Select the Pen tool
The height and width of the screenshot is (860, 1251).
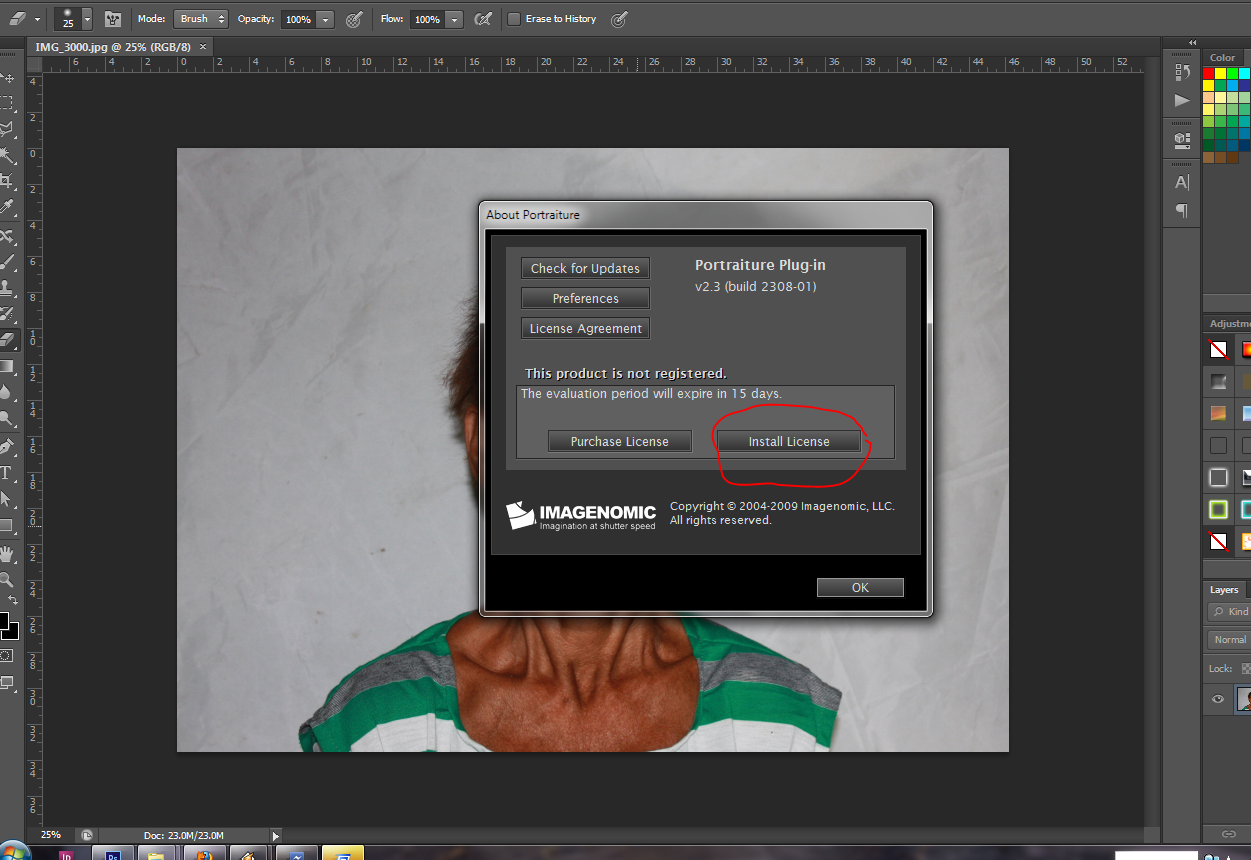(x=7, y=446)
